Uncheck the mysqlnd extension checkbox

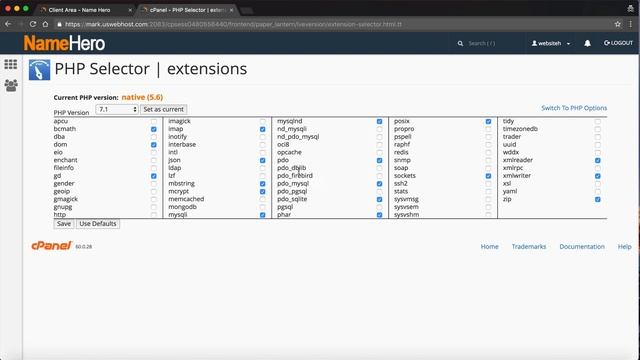[380, 121]
